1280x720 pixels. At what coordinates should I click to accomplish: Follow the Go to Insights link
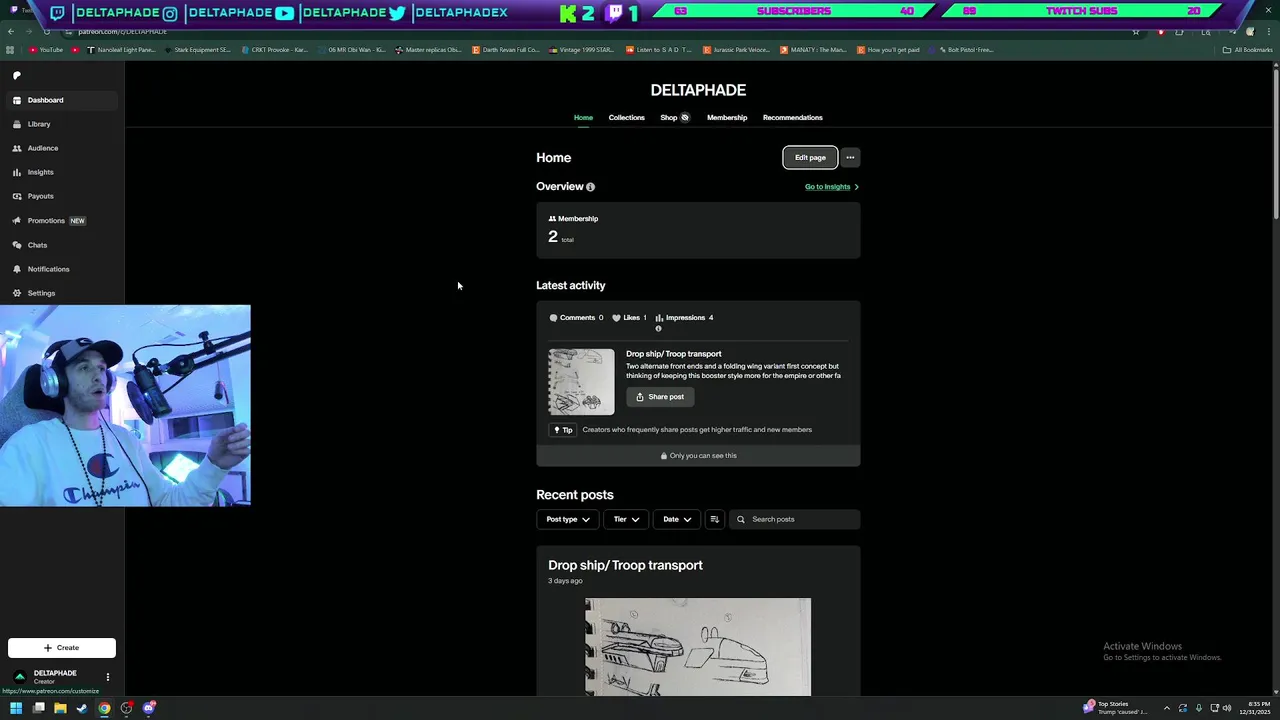click(832, 187)
